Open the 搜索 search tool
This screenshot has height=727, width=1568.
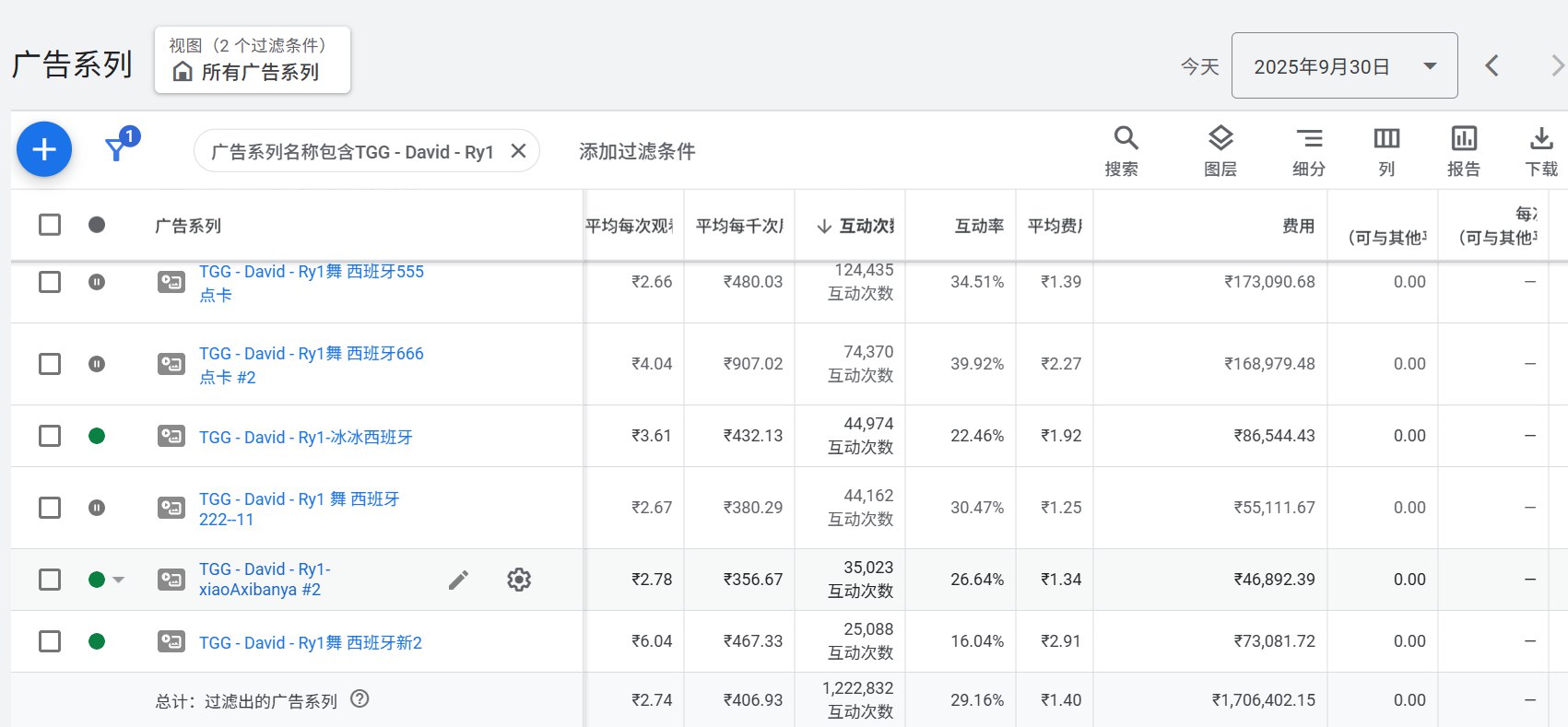(x=1123, y=151)
